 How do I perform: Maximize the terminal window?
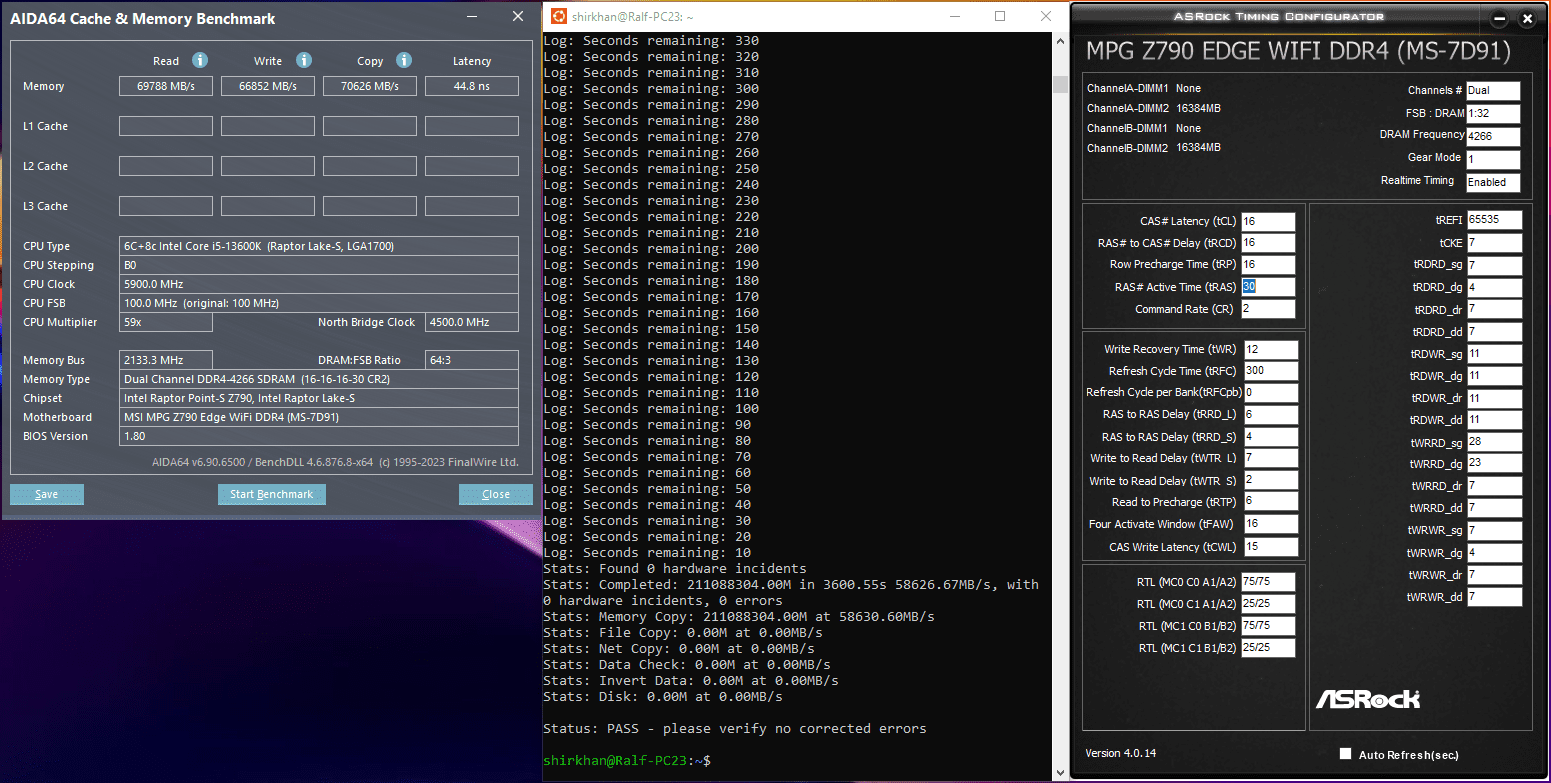tap(1000, 16)
